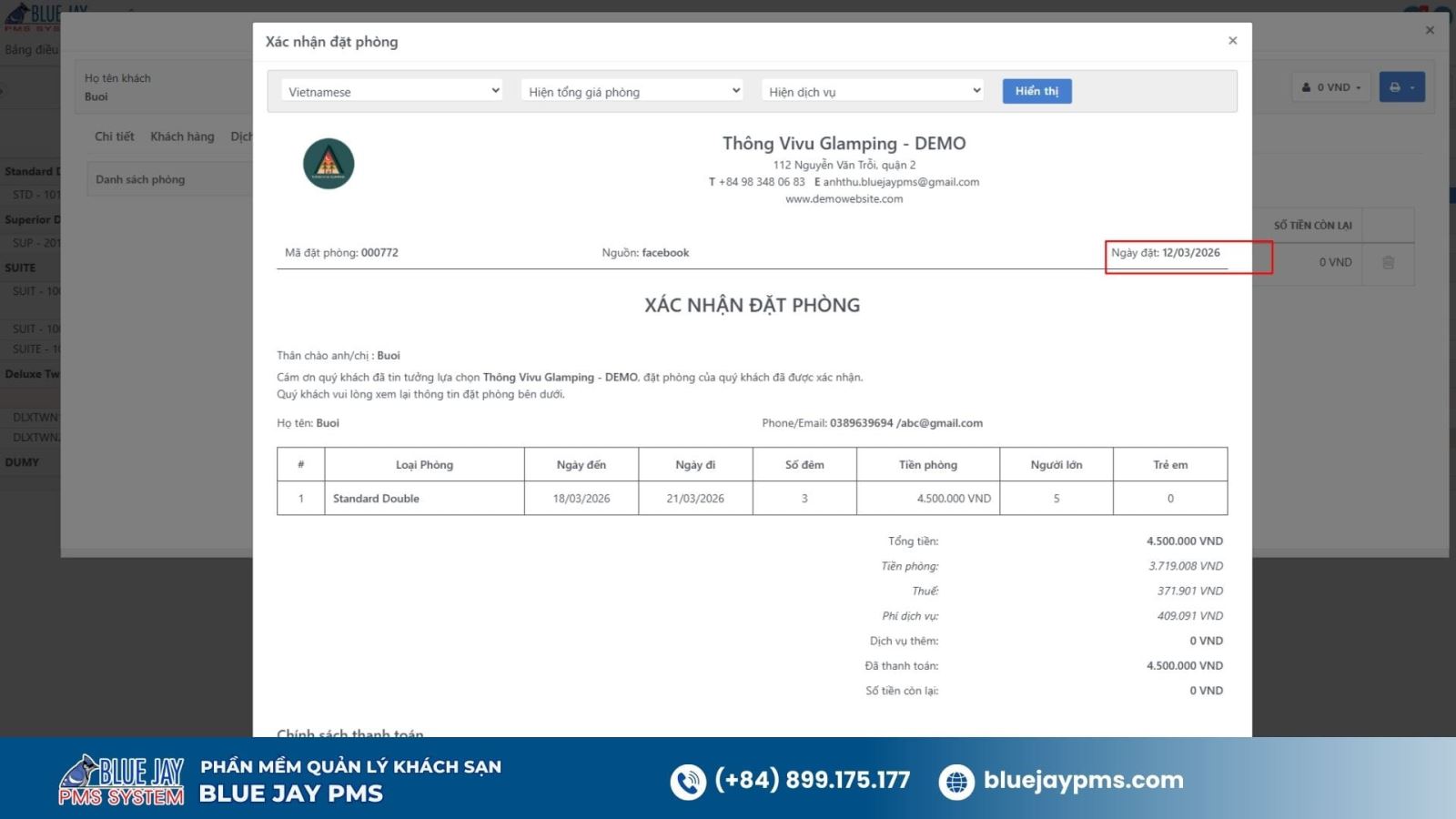Viewport: 1456px width, 819px height.
Task: Close the Xác nhận đặt phòng dialog
Action: (x=1232, y=40)
